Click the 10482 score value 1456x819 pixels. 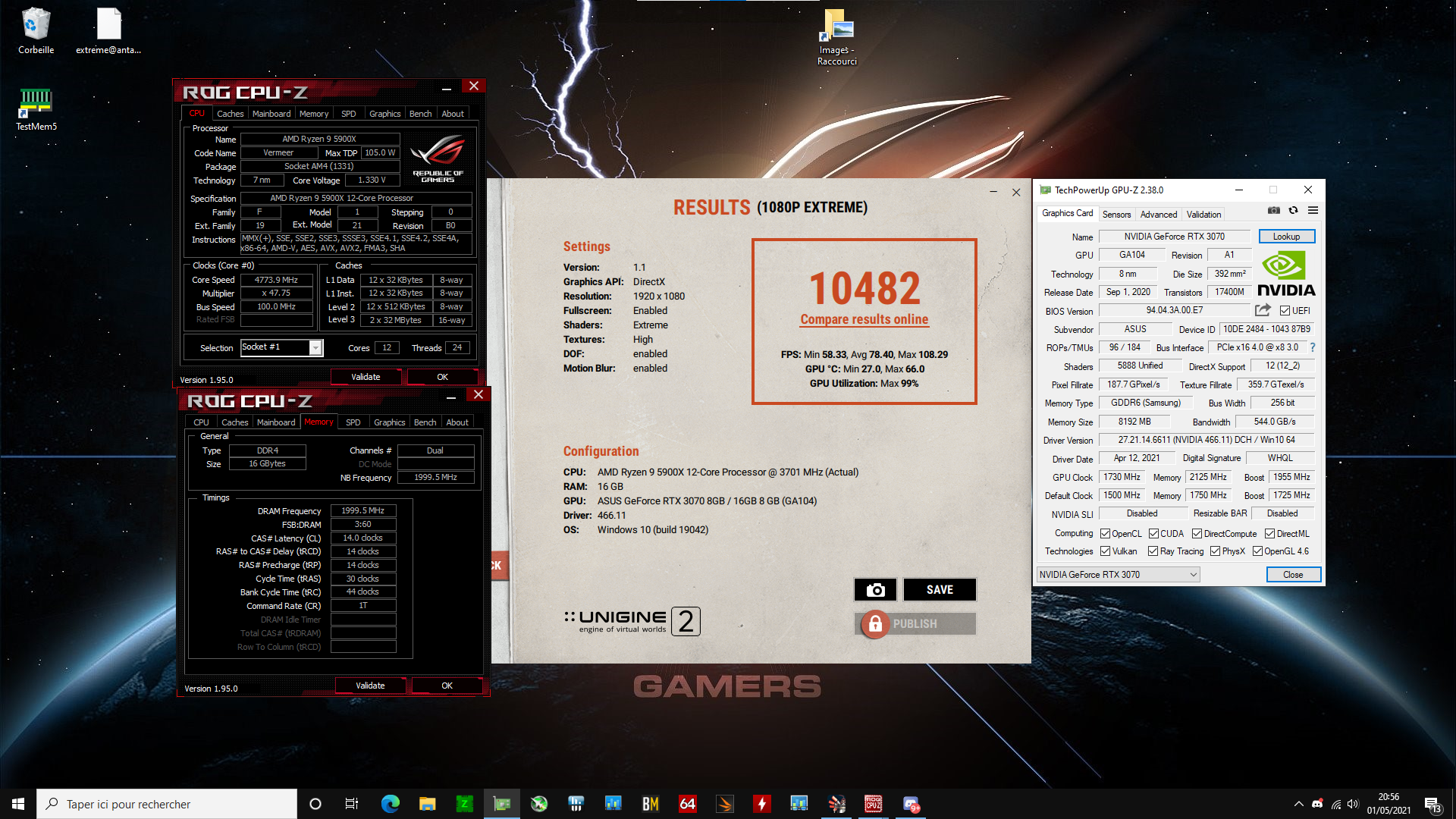coord(864,288)
